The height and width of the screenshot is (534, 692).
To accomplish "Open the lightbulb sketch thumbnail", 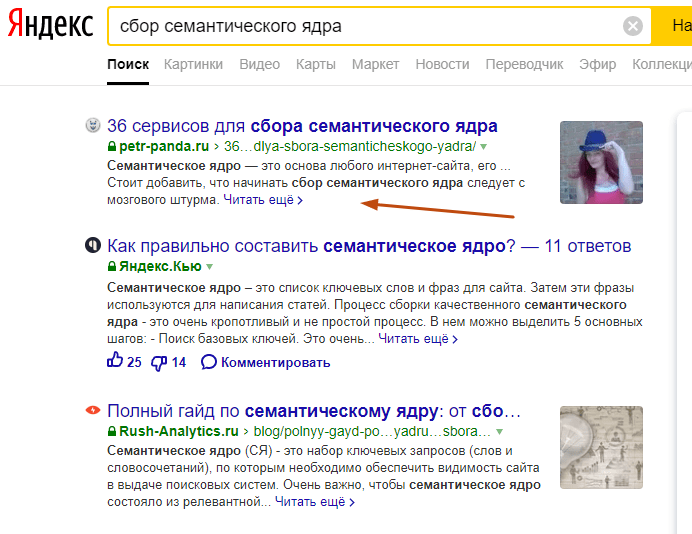I will [601, 448].
